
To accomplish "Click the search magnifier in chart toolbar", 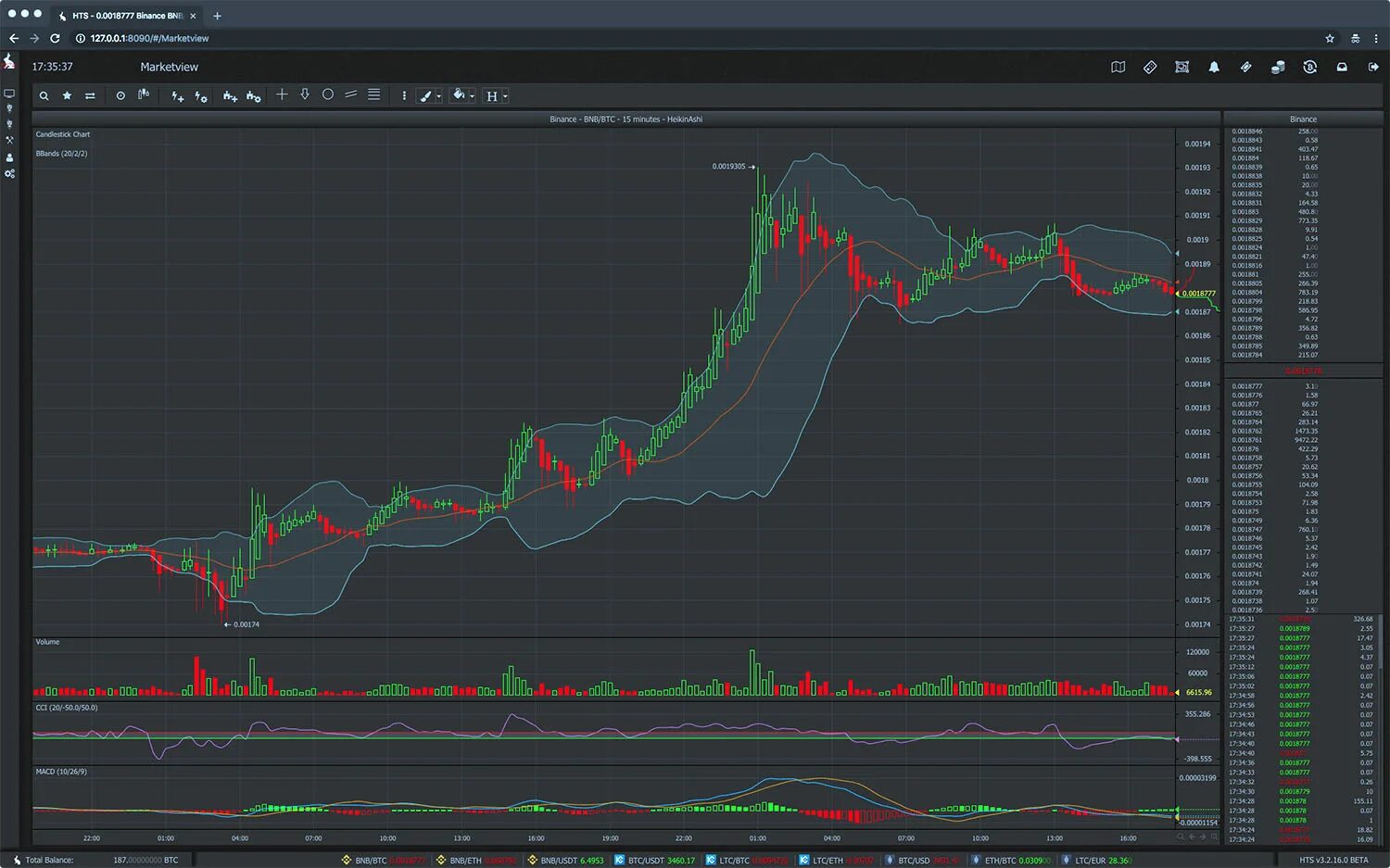I will [x=44, y=95].
